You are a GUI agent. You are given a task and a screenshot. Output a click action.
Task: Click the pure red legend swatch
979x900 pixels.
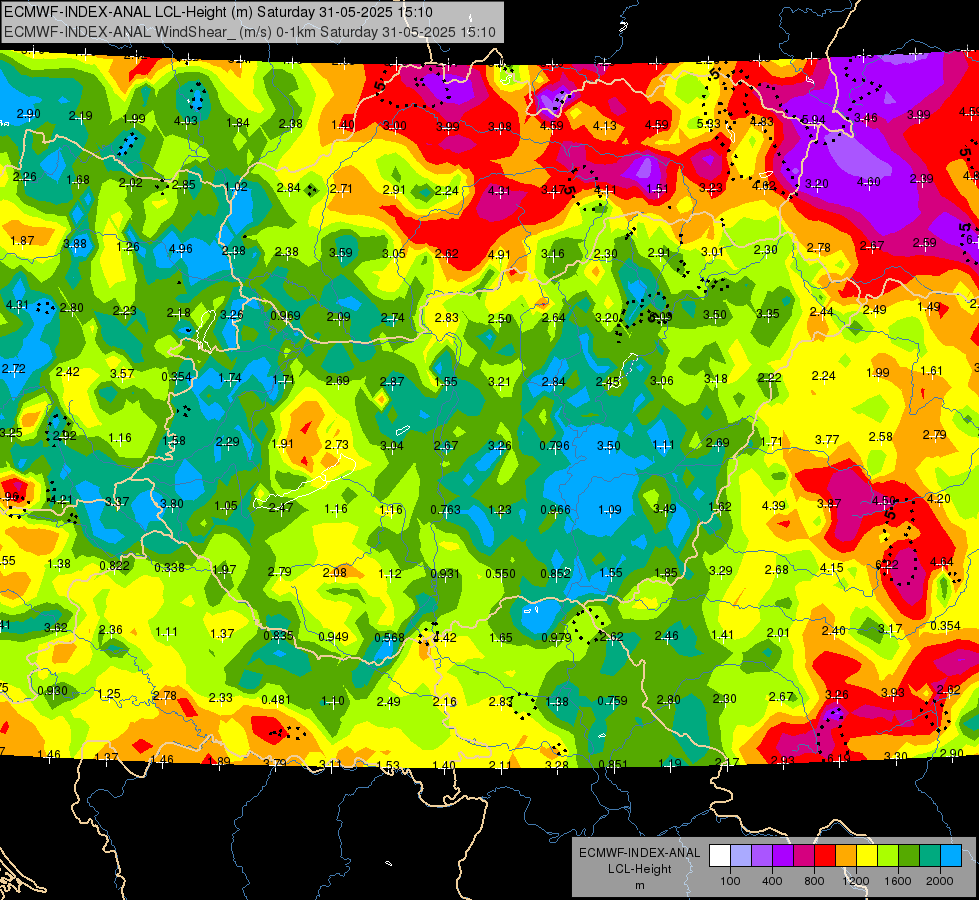point(825,856)
